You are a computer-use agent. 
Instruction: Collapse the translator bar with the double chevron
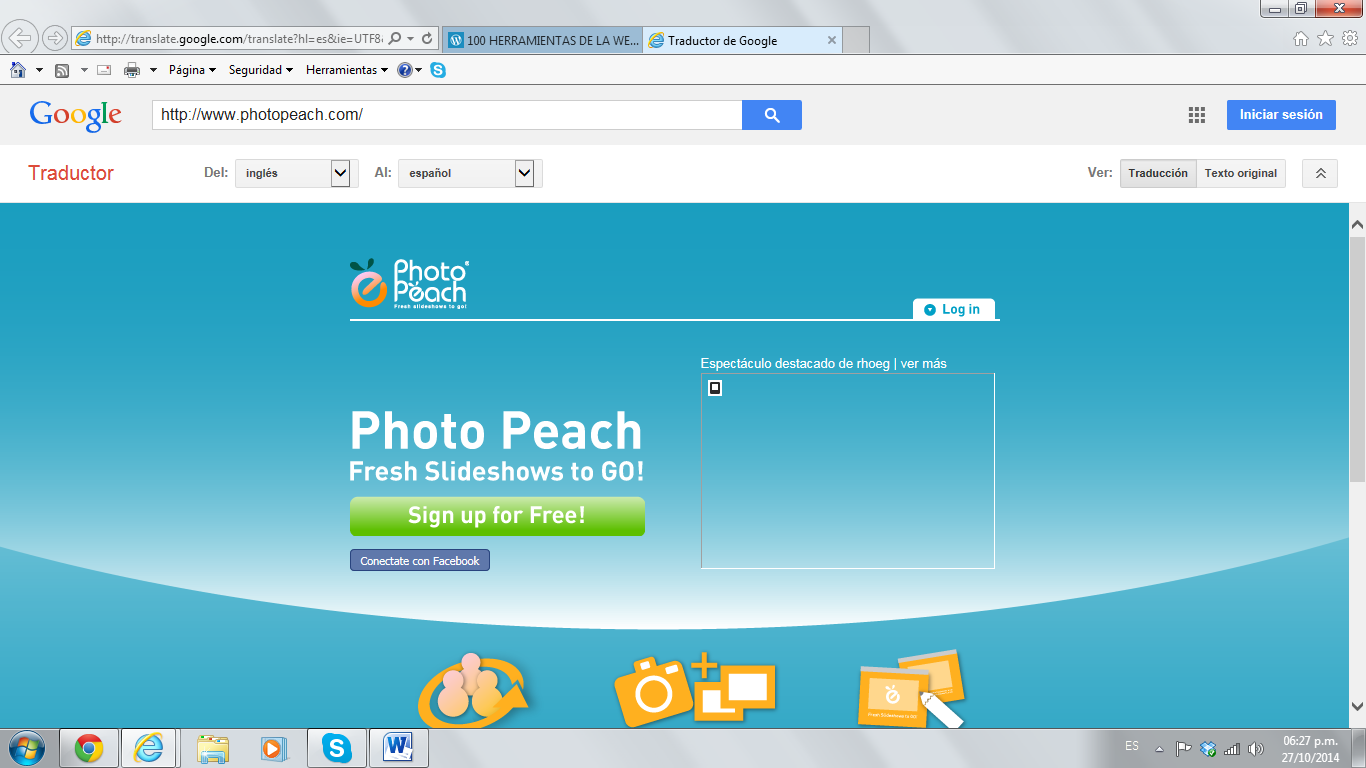[x=1319, y=173]
